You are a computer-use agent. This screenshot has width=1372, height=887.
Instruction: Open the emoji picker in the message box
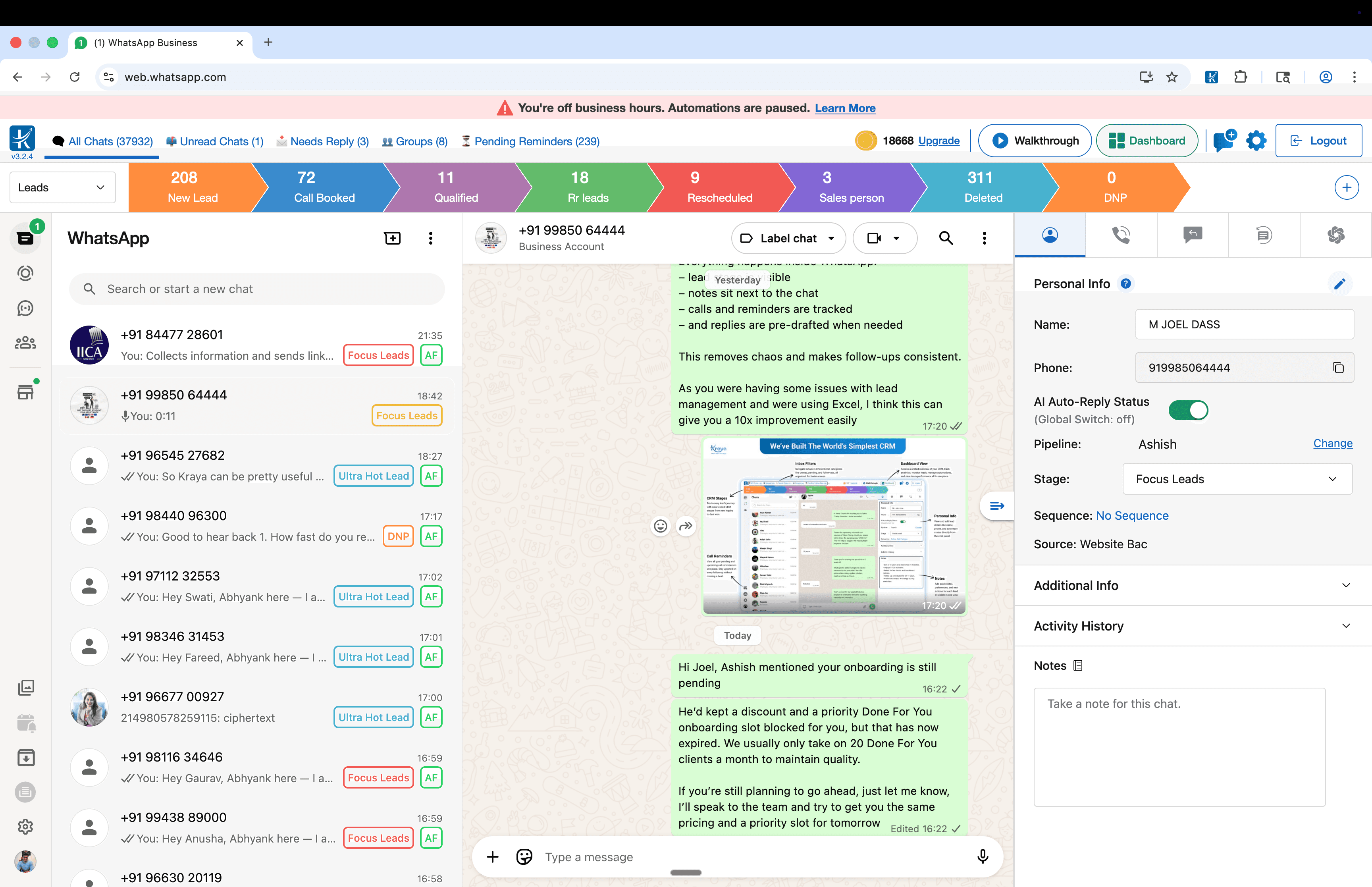pos(524,856)
